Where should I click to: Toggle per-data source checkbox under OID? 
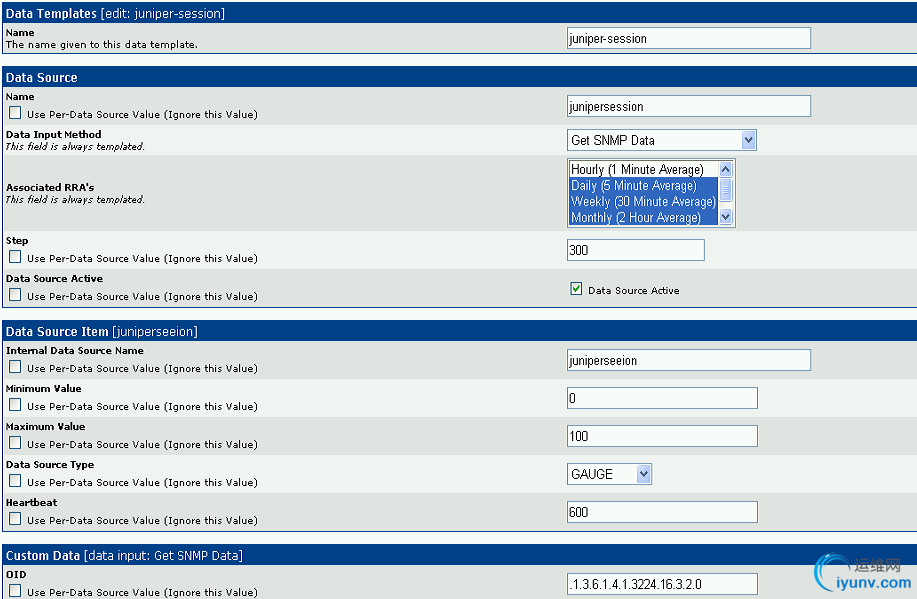pos(15,591)
